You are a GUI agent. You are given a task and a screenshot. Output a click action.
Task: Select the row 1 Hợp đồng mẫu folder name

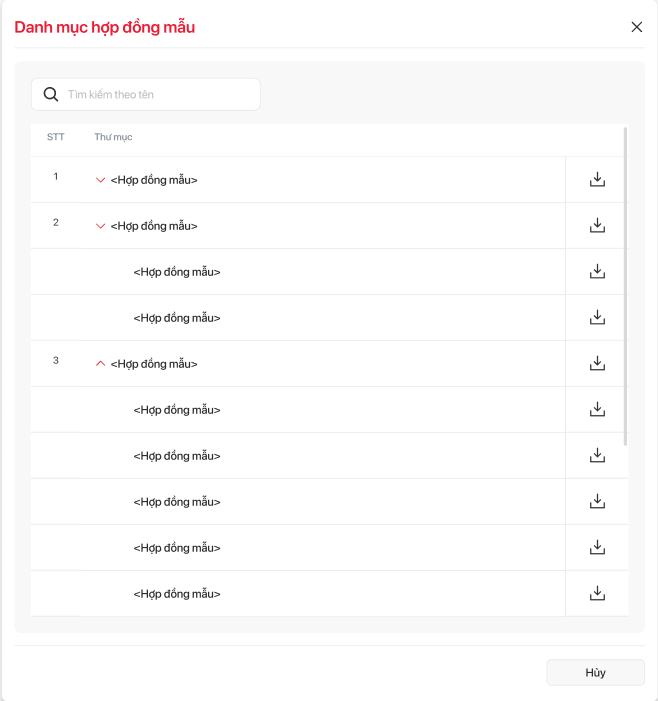pos(154,180)
